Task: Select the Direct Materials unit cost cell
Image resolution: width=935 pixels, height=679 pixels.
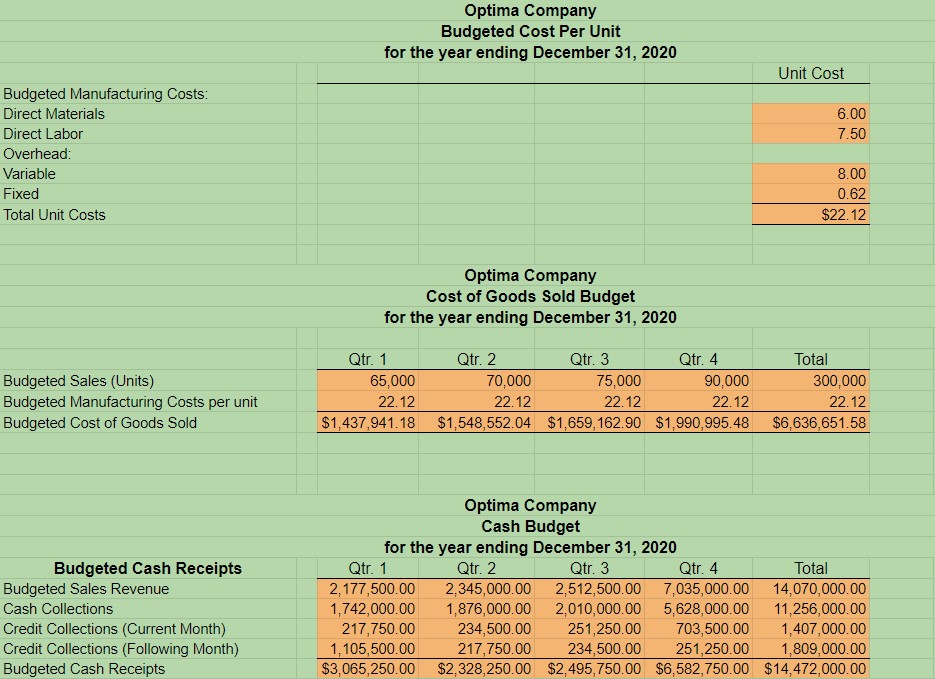Action: point(811,113)
